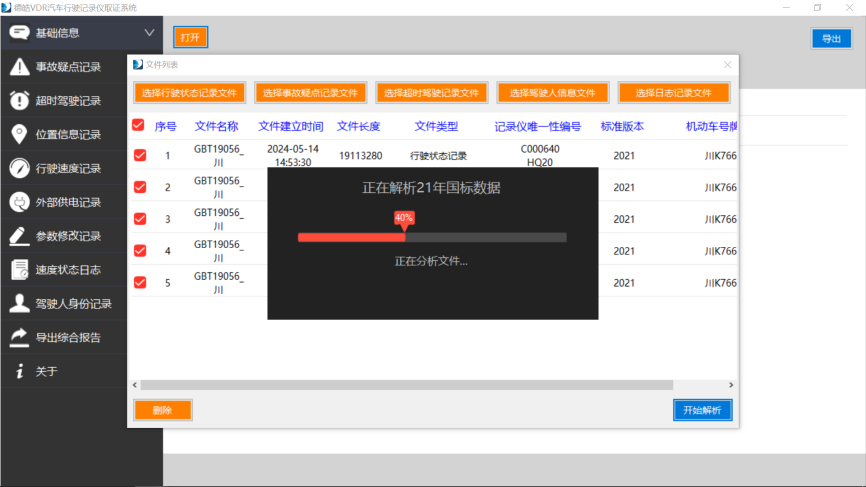Open the 驾驶人身份记录 menu item
Viewport: 866px width, 487px height.
click(64, 303)
